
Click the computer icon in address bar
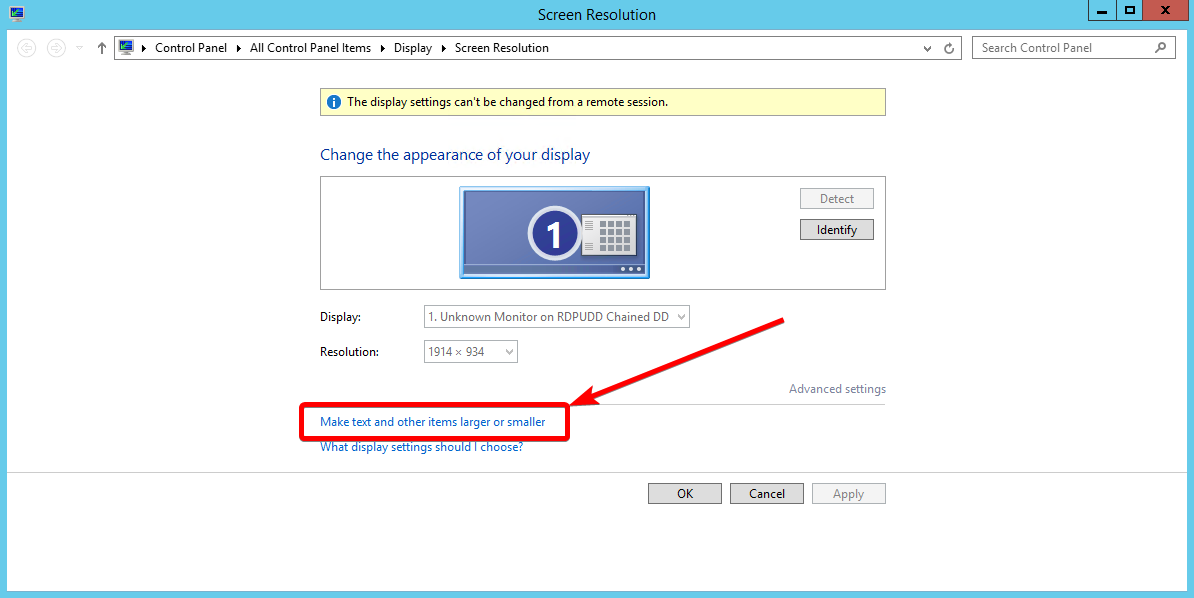point(126,48)
